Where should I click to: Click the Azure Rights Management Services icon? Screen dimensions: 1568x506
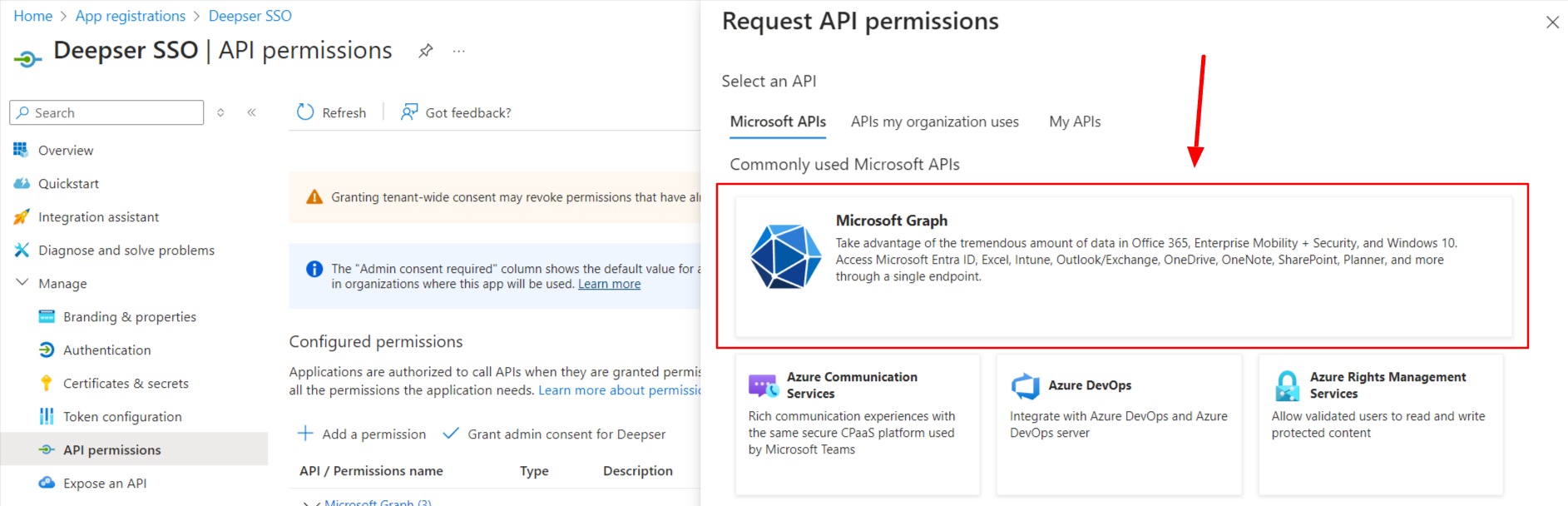(1287, 385)
